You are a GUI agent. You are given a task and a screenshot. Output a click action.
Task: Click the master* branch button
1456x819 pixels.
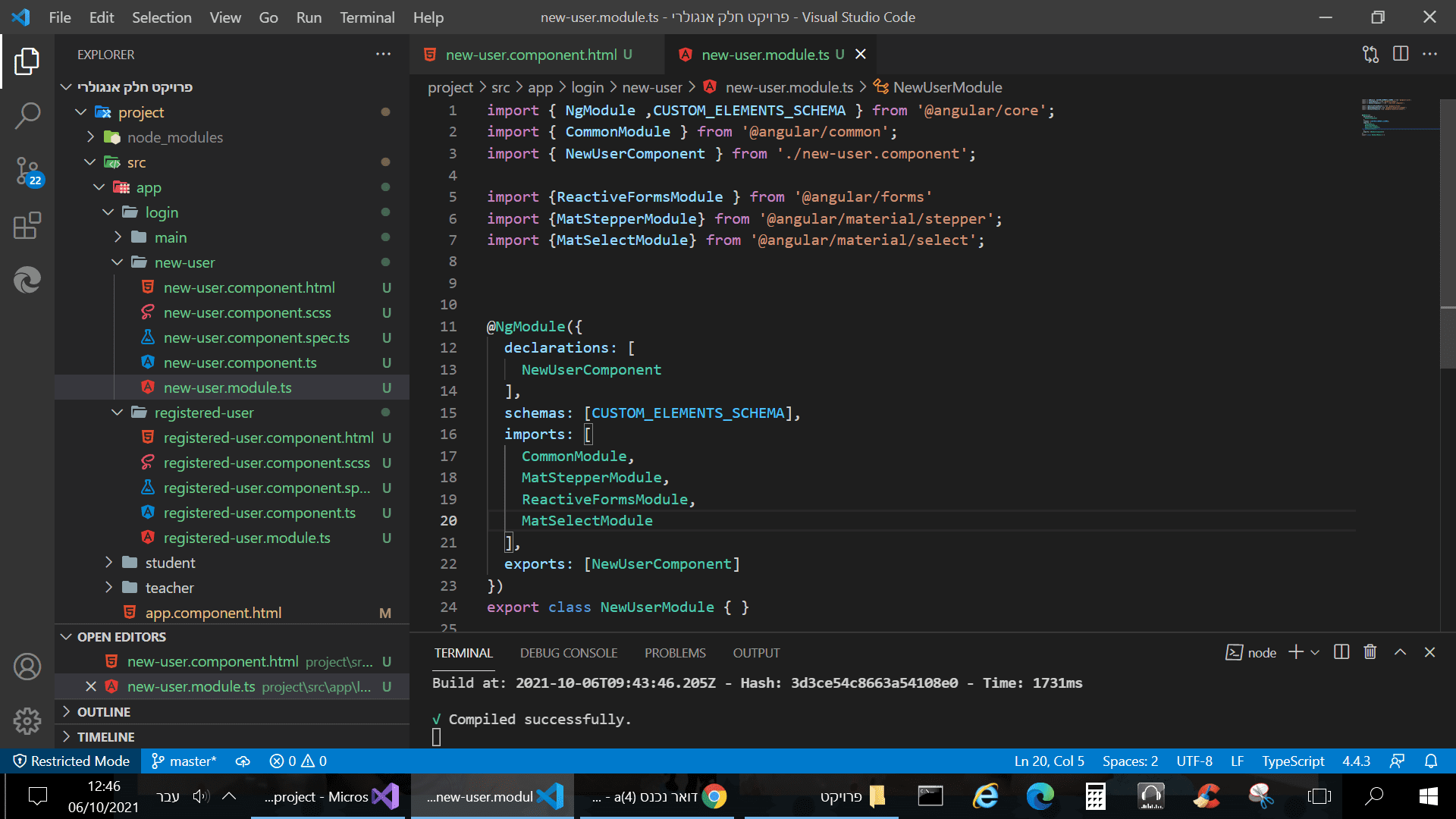184,761
